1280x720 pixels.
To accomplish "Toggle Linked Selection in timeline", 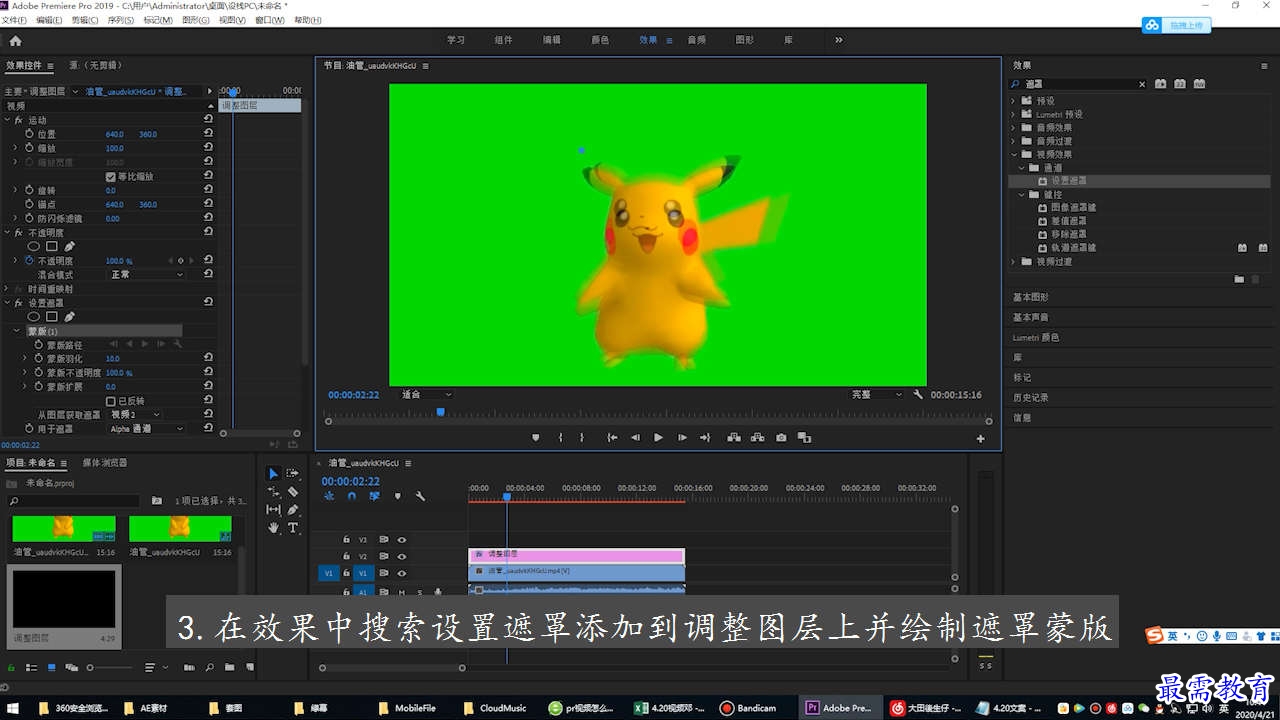I will tap(374, 496).
